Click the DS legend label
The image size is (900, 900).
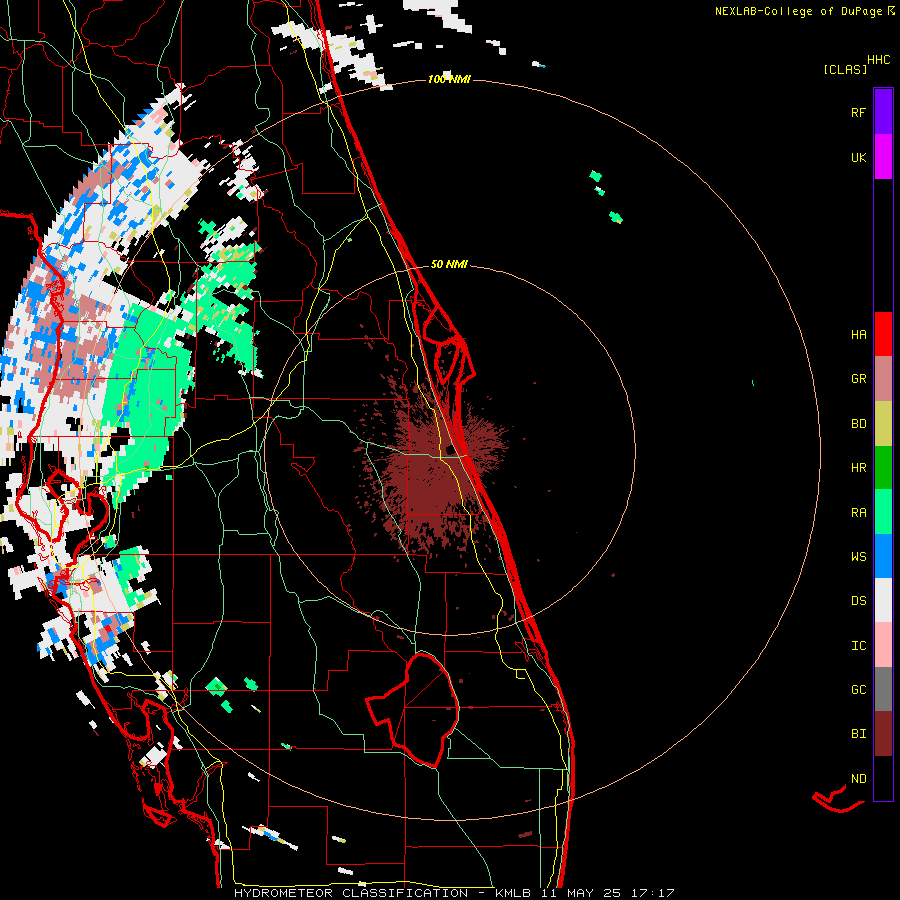(x=858, y=601)
